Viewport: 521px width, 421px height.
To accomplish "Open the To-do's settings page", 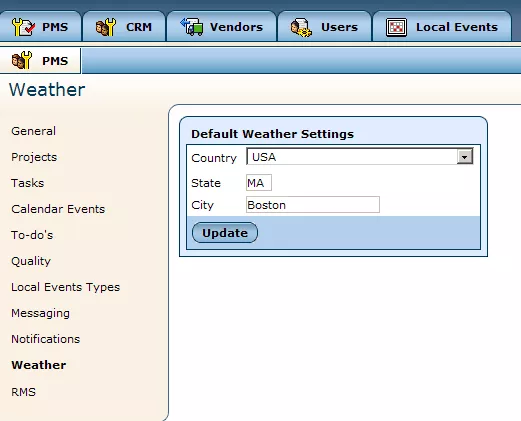I will (32, 235).
